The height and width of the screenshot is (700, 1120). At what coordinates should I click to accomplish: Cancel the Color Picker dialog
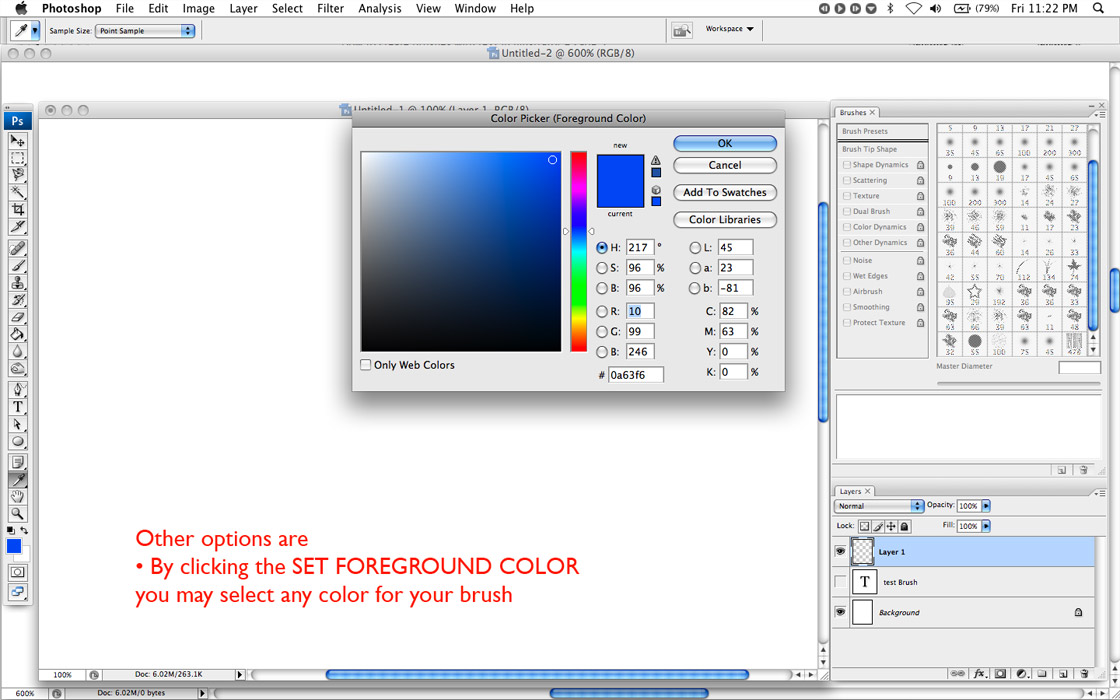[725, 165]
